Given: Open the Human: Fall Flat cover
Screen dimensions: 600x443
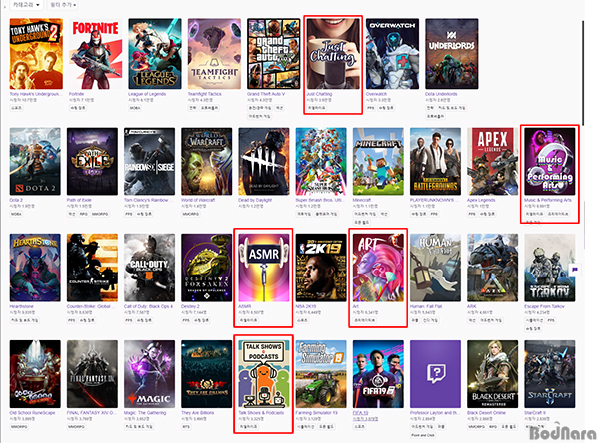Looking at the screenshot, I should [435, 267].
